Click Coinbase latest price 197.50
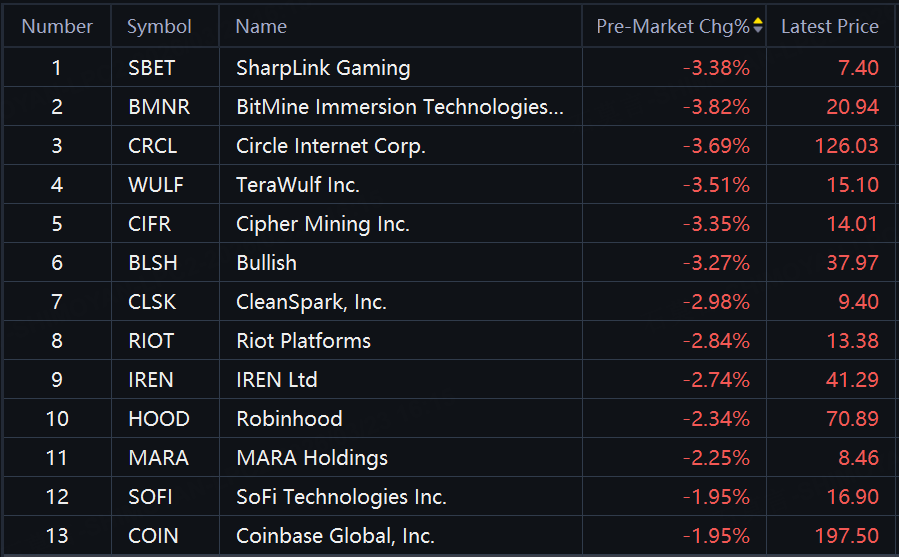This screenshot has width=899, height=557. [846, 536]
